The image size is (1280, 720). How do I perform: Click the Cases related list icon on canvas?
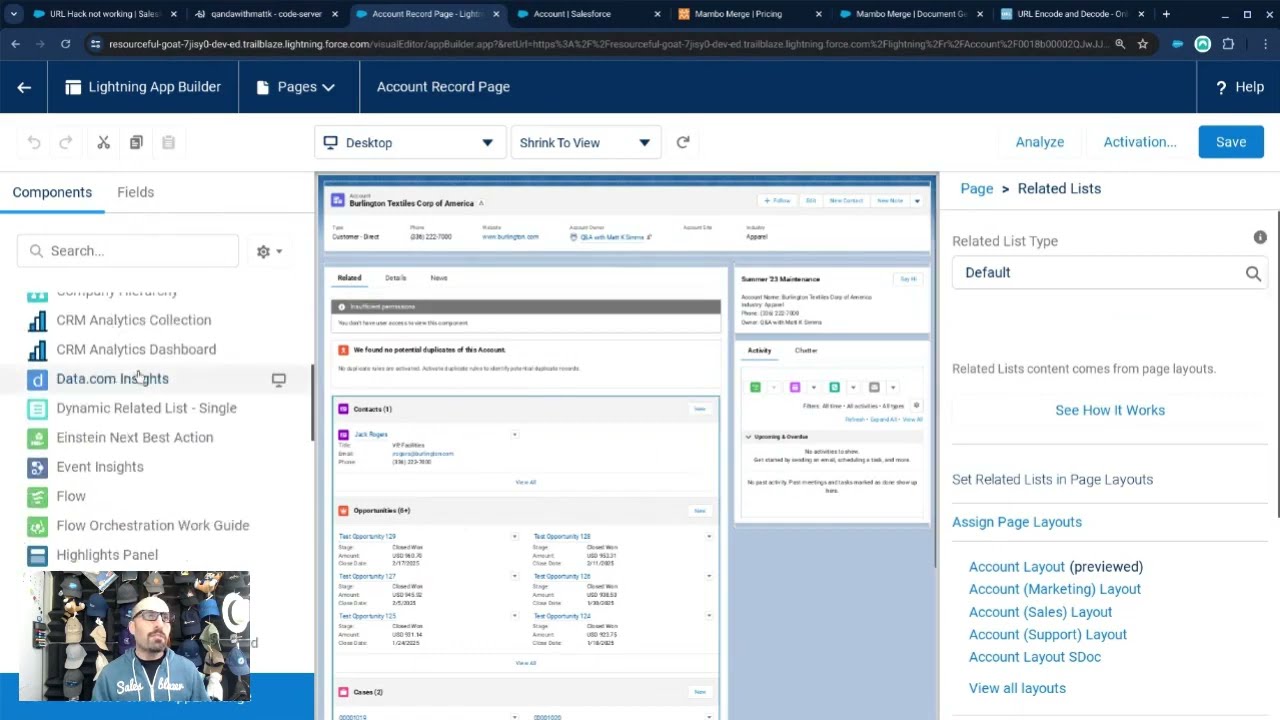pyautogui.click(x=343, y=692)
